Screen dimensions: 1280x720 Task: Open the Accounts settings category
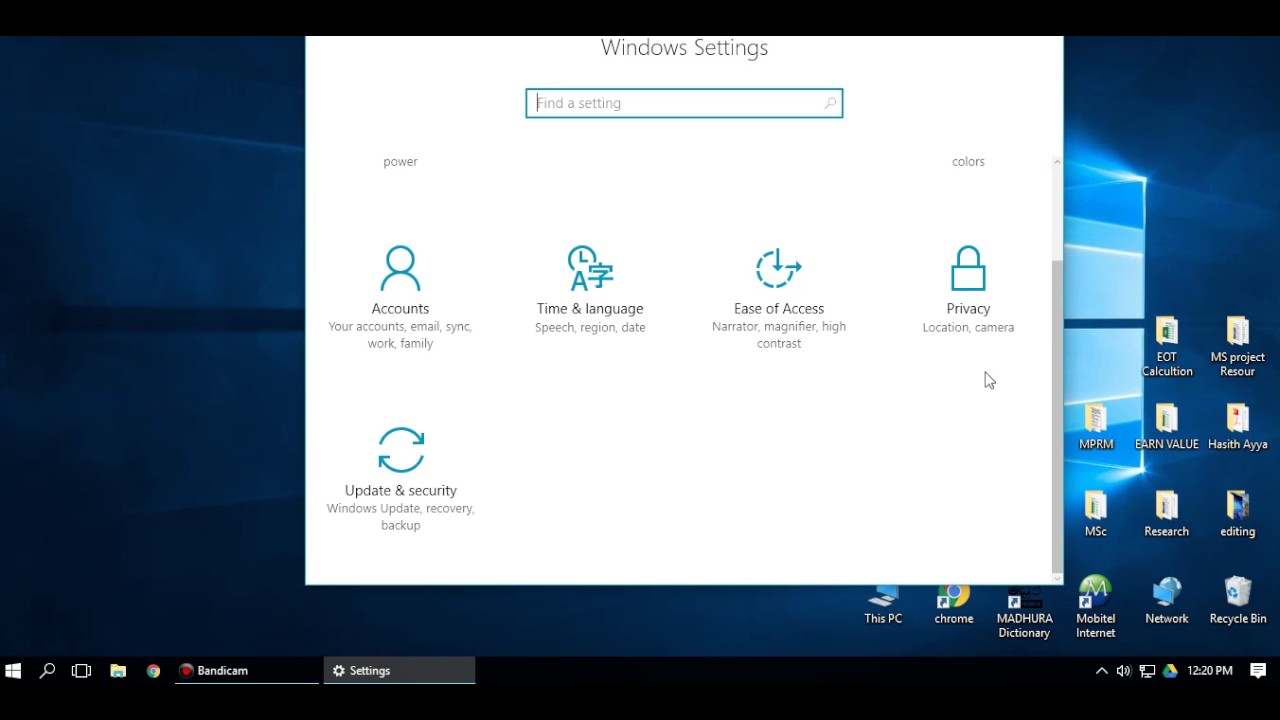[400, 297]
